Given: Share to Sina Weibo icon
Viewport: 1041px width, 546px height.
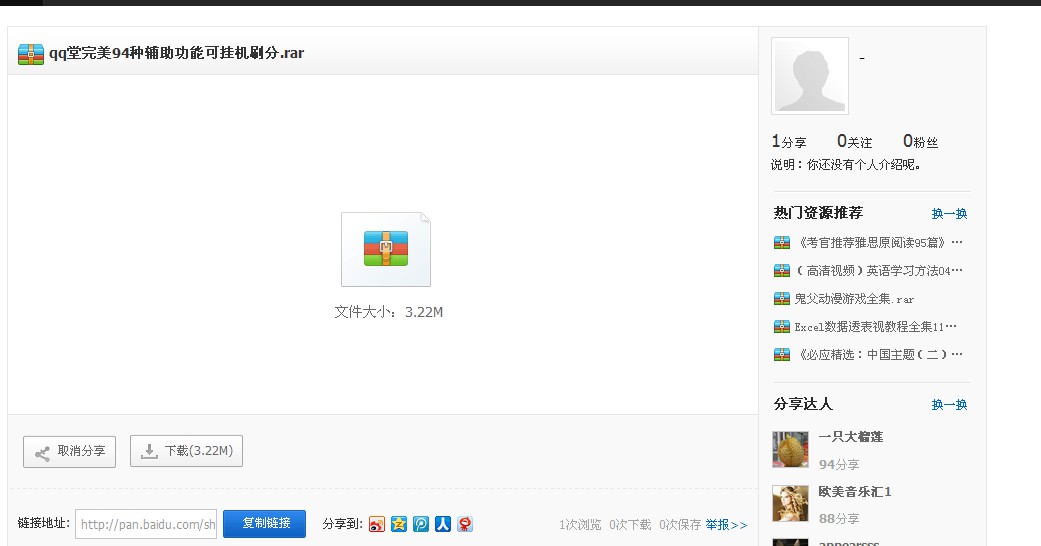Looking at the screenshot, I should click(x=376, y=524).
